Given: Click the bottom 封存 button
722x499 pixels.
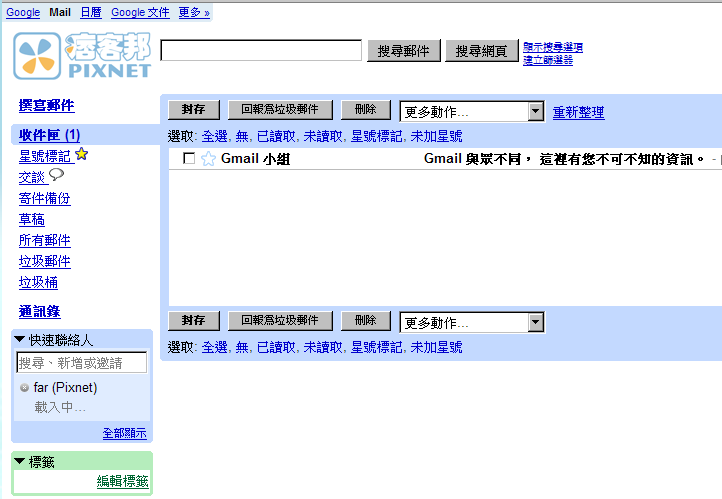Looking at the screenshot, I should [x=194, y=320].
